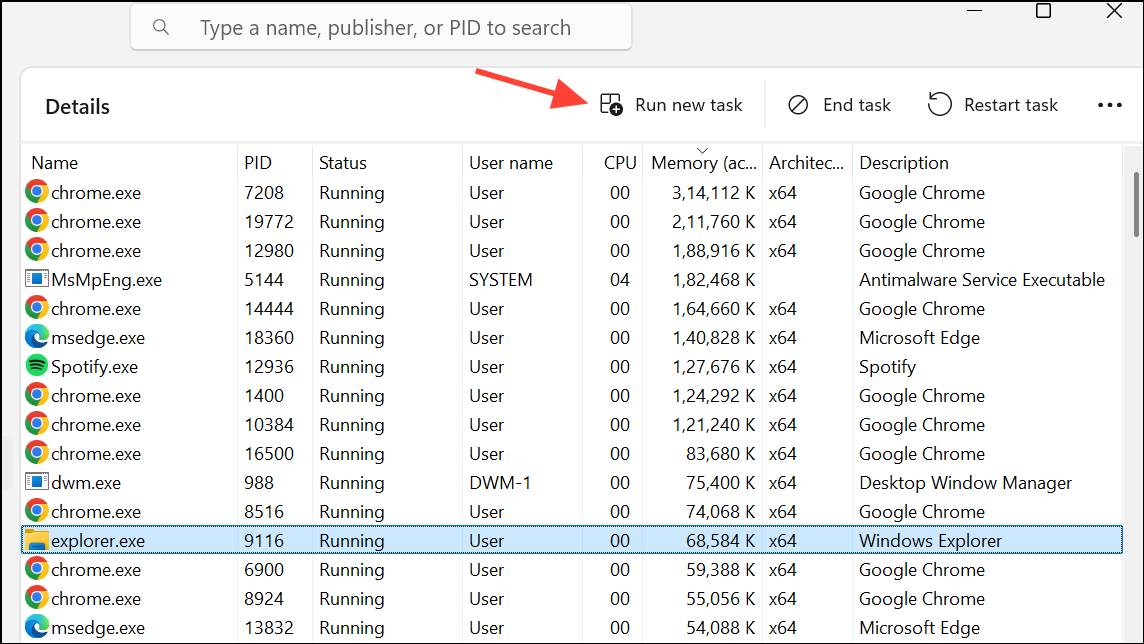Focus the name, publisher, or PID search box
The width and height of the screenshot is (1144, 644).
pos(400,27)
